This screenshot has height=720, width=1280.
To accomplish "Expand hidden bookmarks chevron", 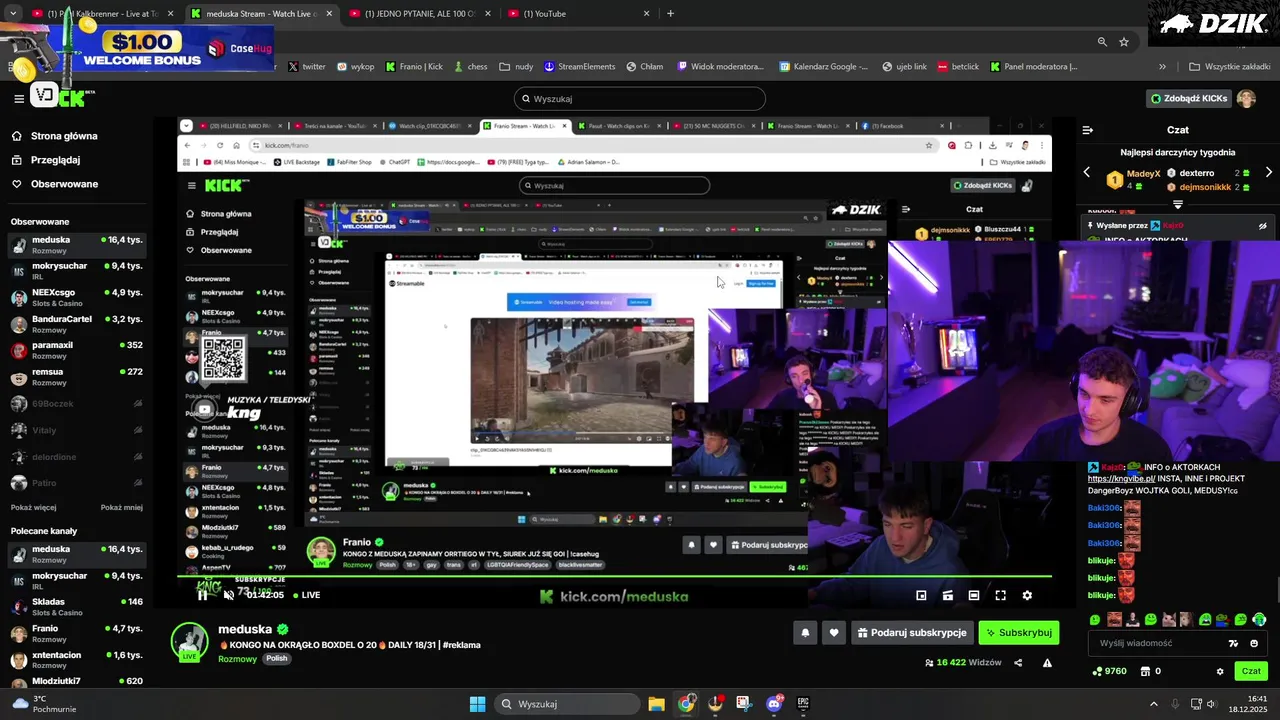I will (x=1162, y=67).
